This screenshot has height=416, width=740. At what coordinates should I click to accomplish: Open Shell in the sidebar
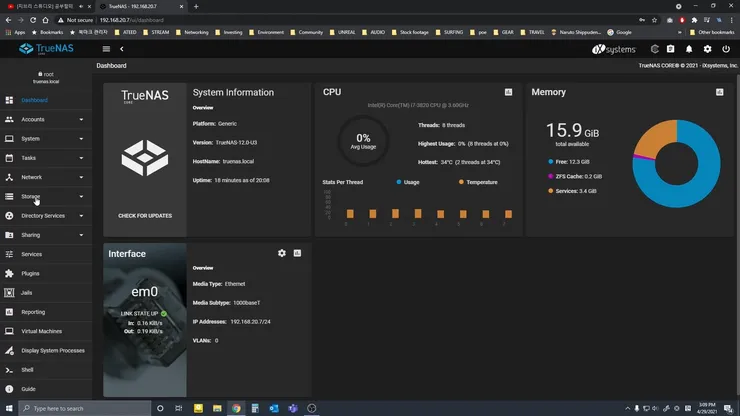click(46, 370)
